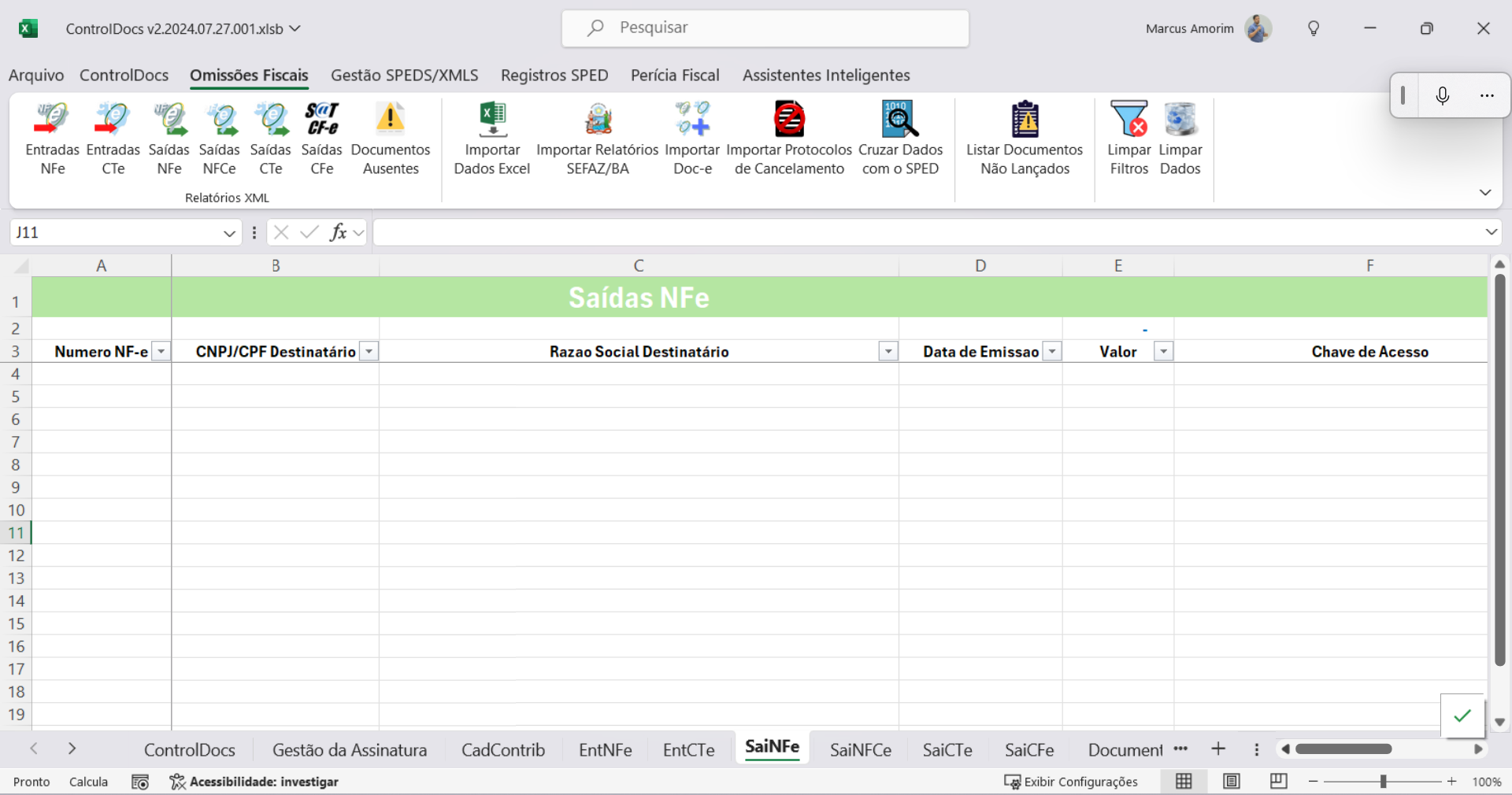
Task: Open Data de Emissao filter dropdown
Action: pos(1052,352)
